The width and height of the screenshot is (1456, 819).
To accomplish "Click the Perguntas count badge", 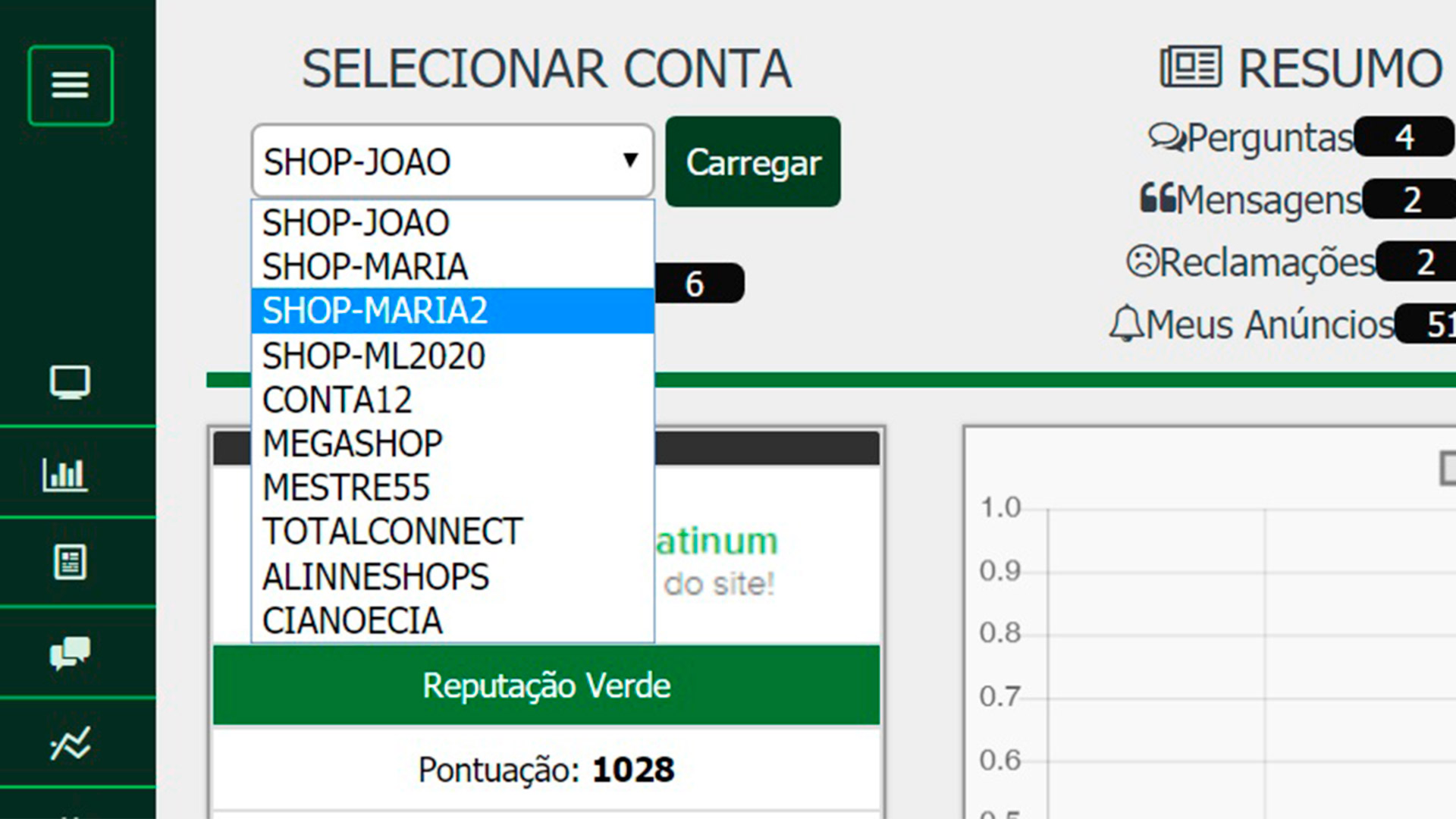I will [1404, 137].
